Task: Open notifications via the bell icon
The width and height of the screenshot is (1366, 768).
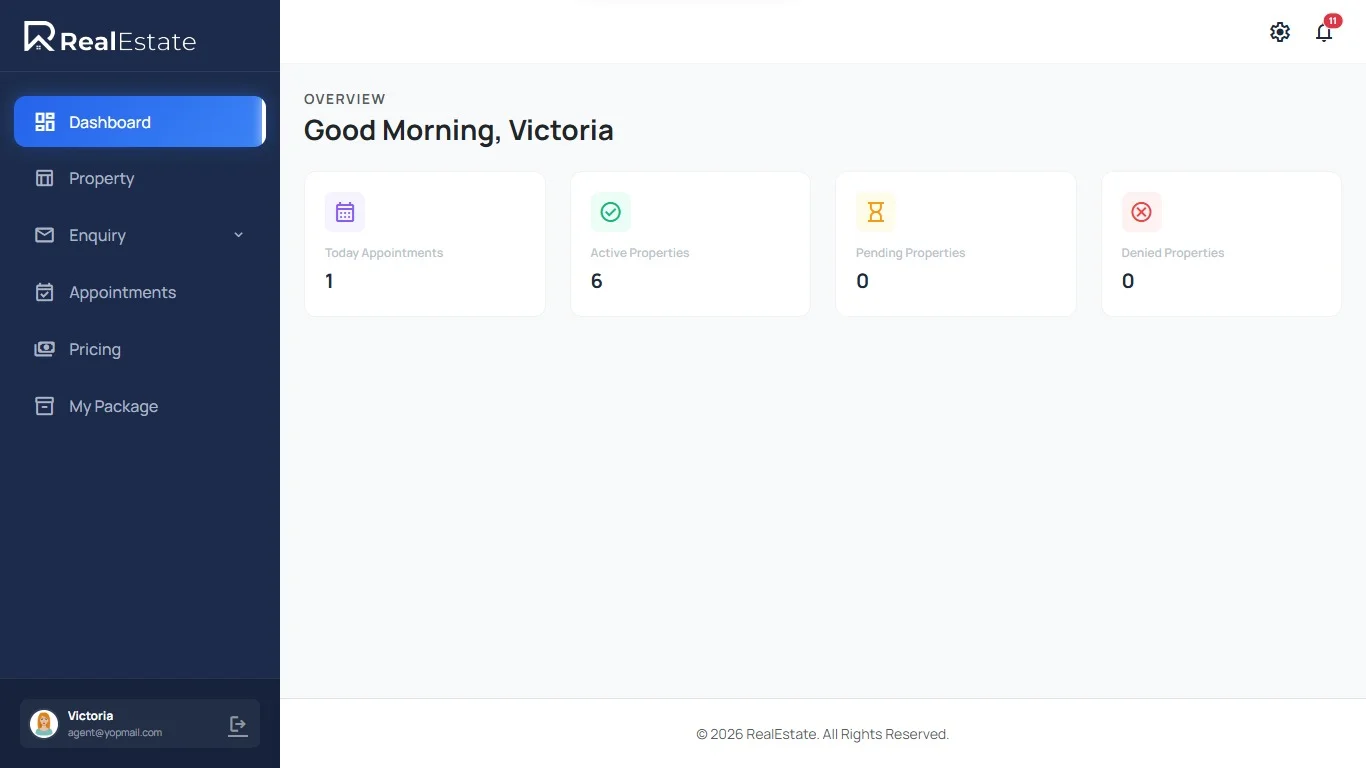Action: [x=1323, y=33]
